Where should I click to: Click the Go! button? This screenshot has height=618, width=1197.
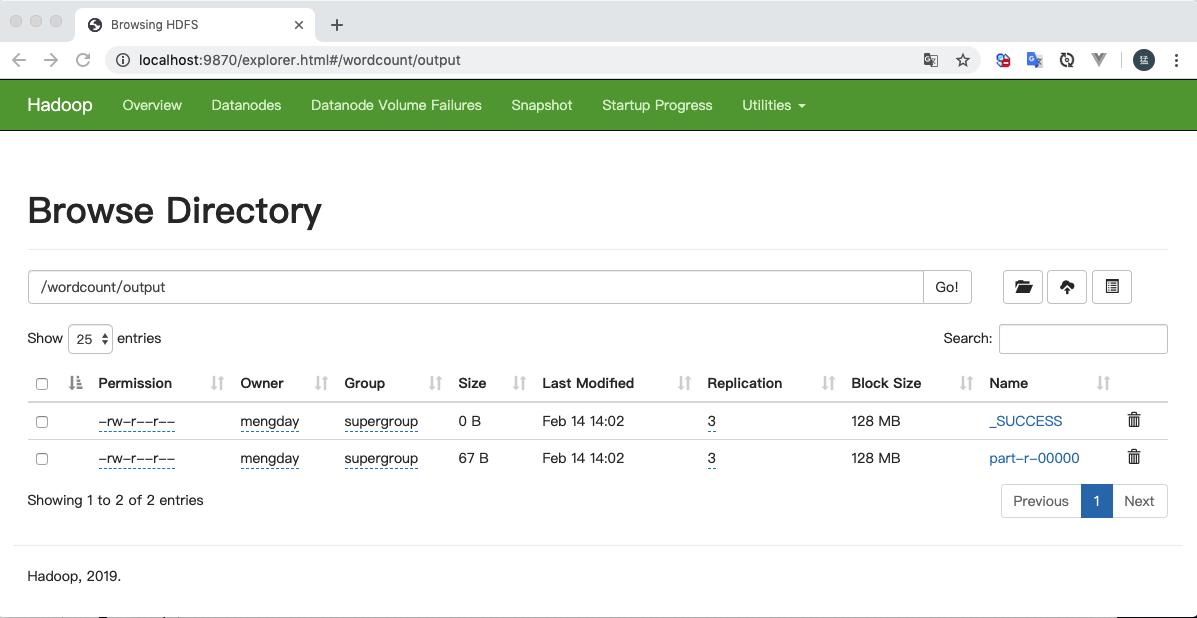pyautogui.click(x=946, y=287)
